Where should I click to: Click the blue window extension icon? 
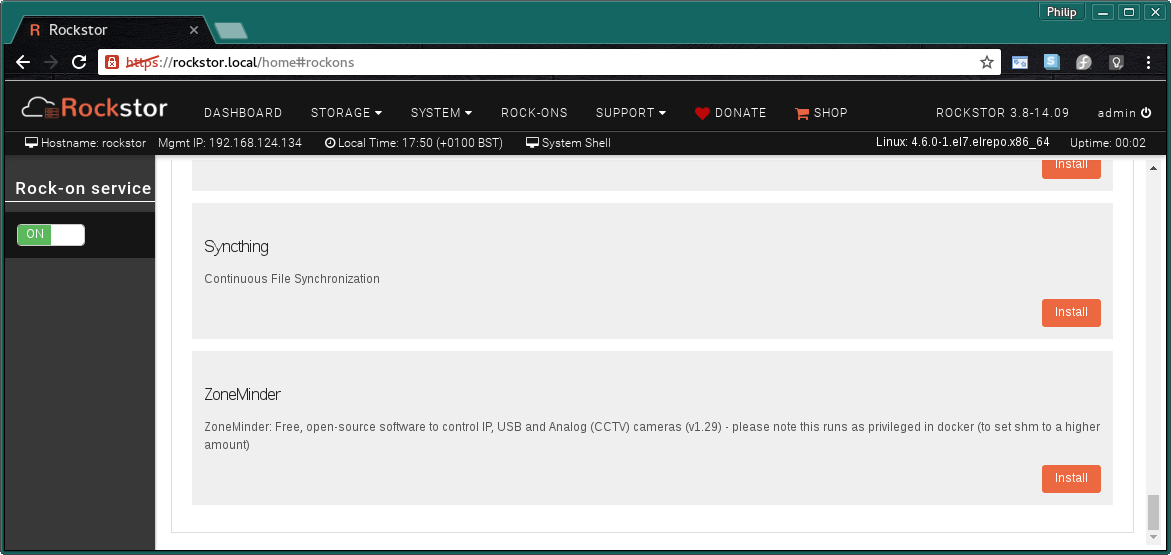(1020, 63)
